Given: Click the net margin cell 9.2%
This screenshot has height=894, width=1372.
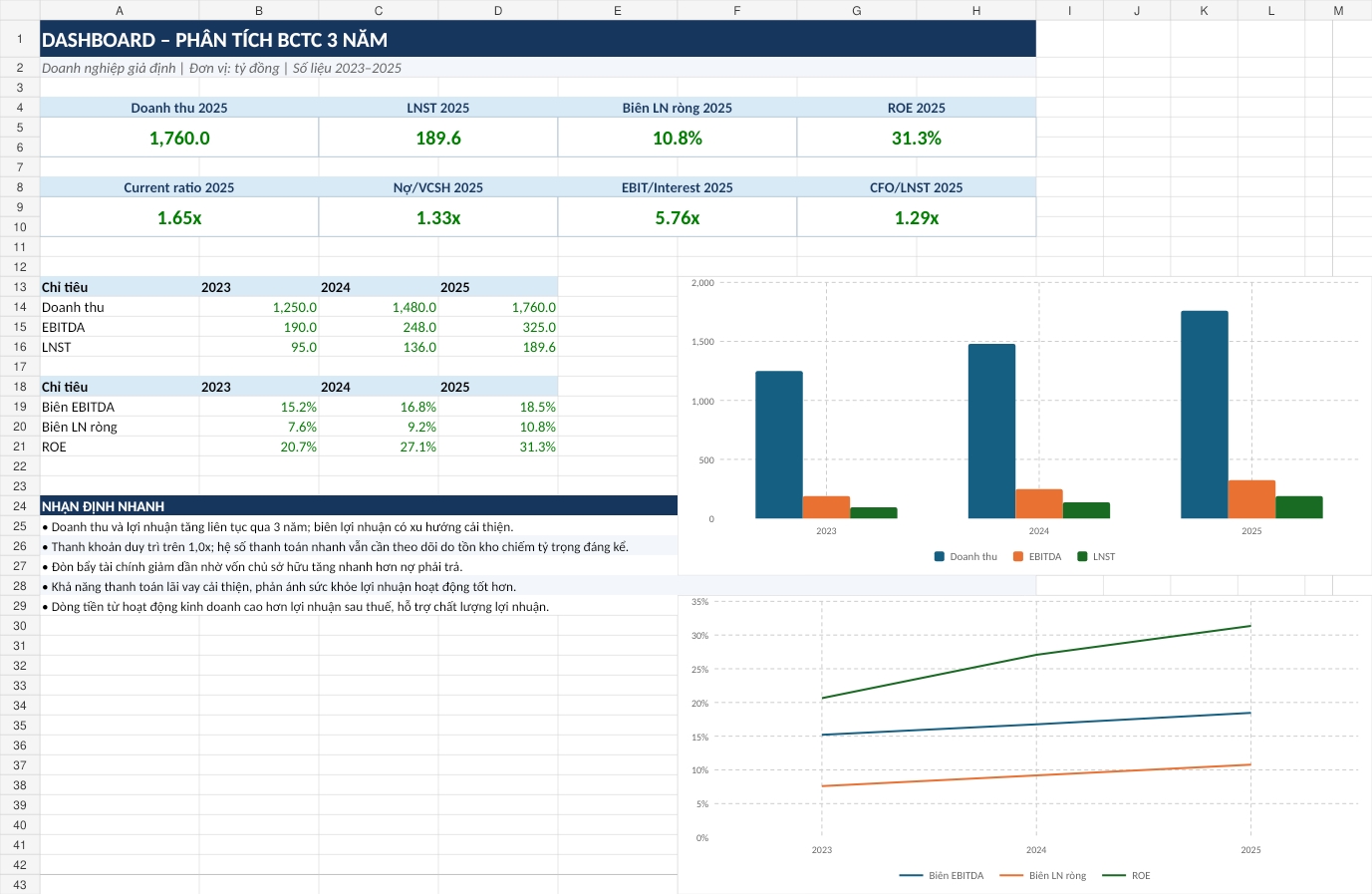Looking at the screenshot, I should click(379, 427).
